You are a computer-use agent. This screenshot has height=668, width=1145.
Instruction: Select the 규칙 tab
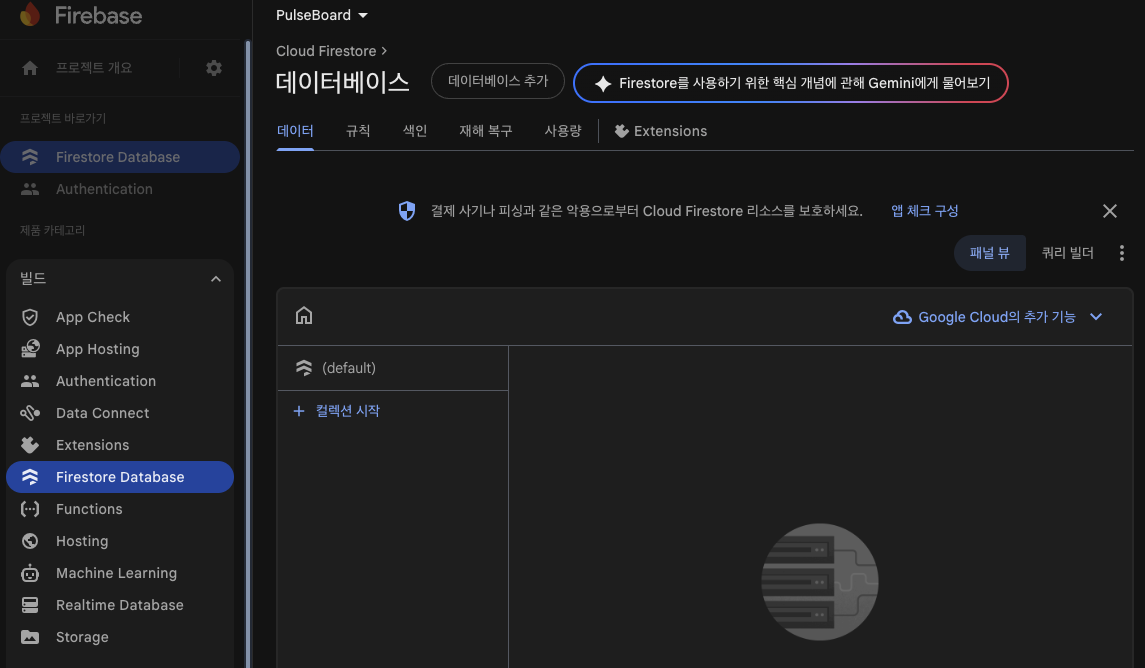click(x=358, y=131)
